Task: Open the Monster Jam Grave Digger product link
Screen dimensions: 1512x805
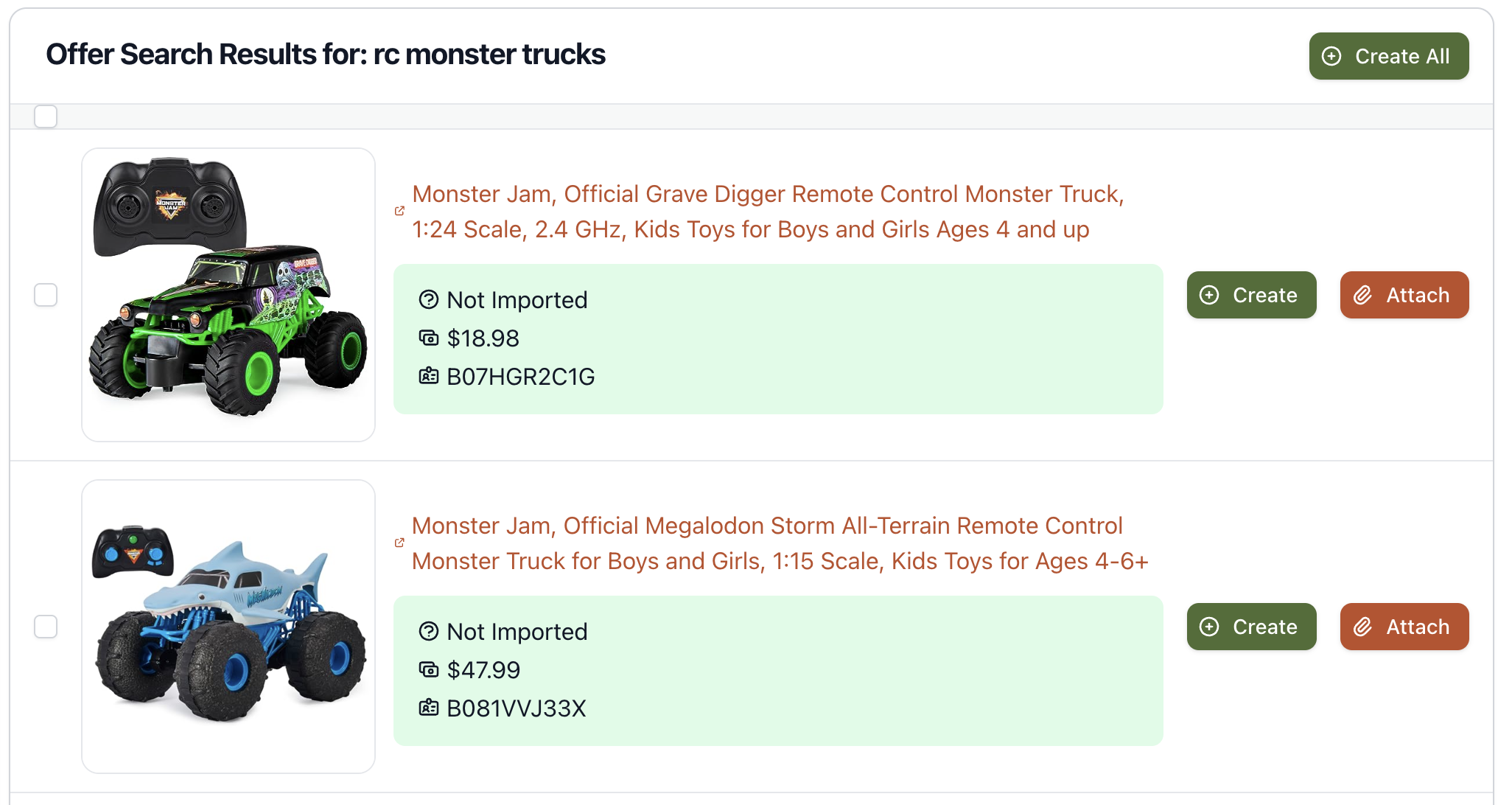Action: [x=768, y=212]
